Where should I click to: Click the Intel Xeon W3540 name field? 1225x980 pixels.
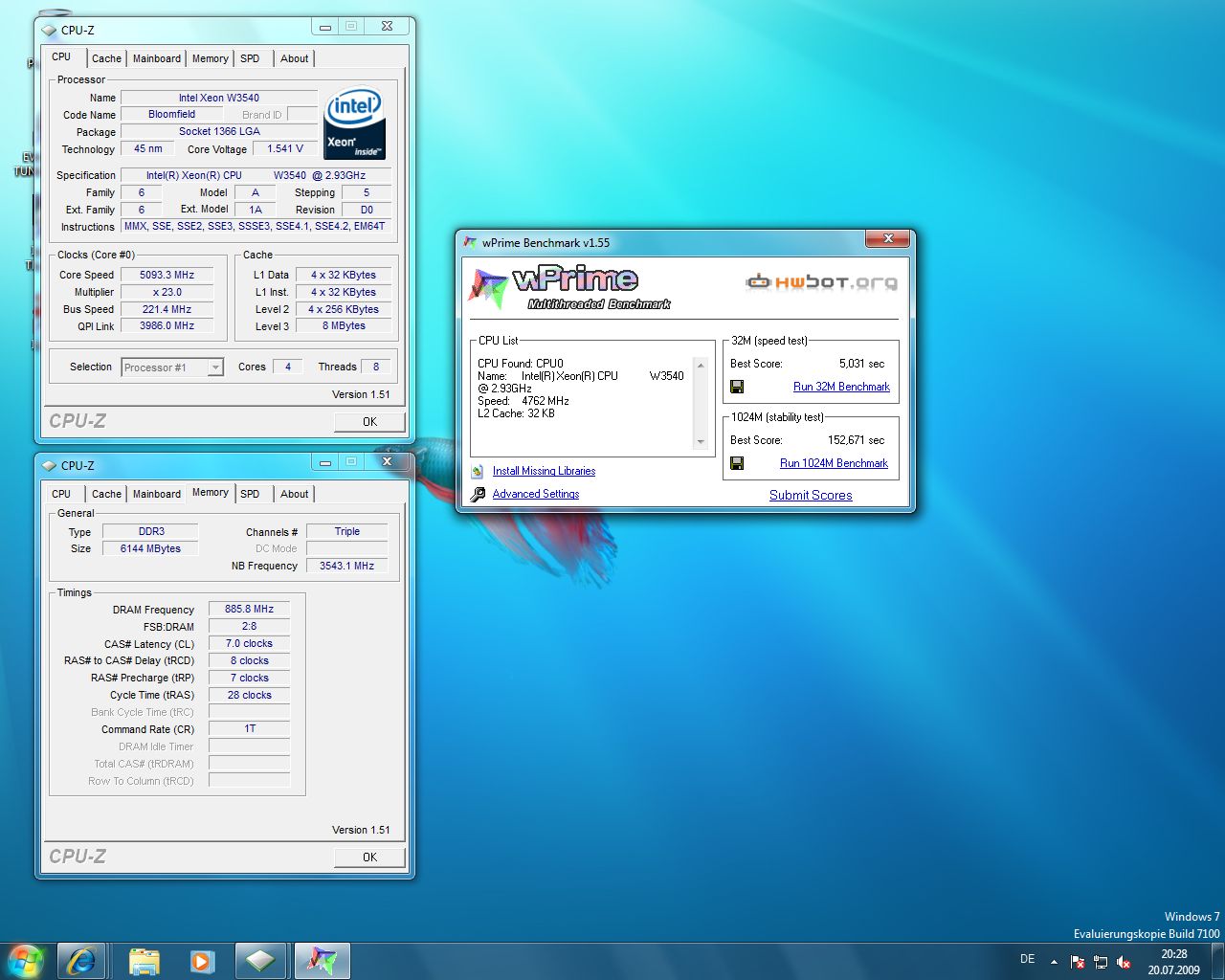coord(219,98)
